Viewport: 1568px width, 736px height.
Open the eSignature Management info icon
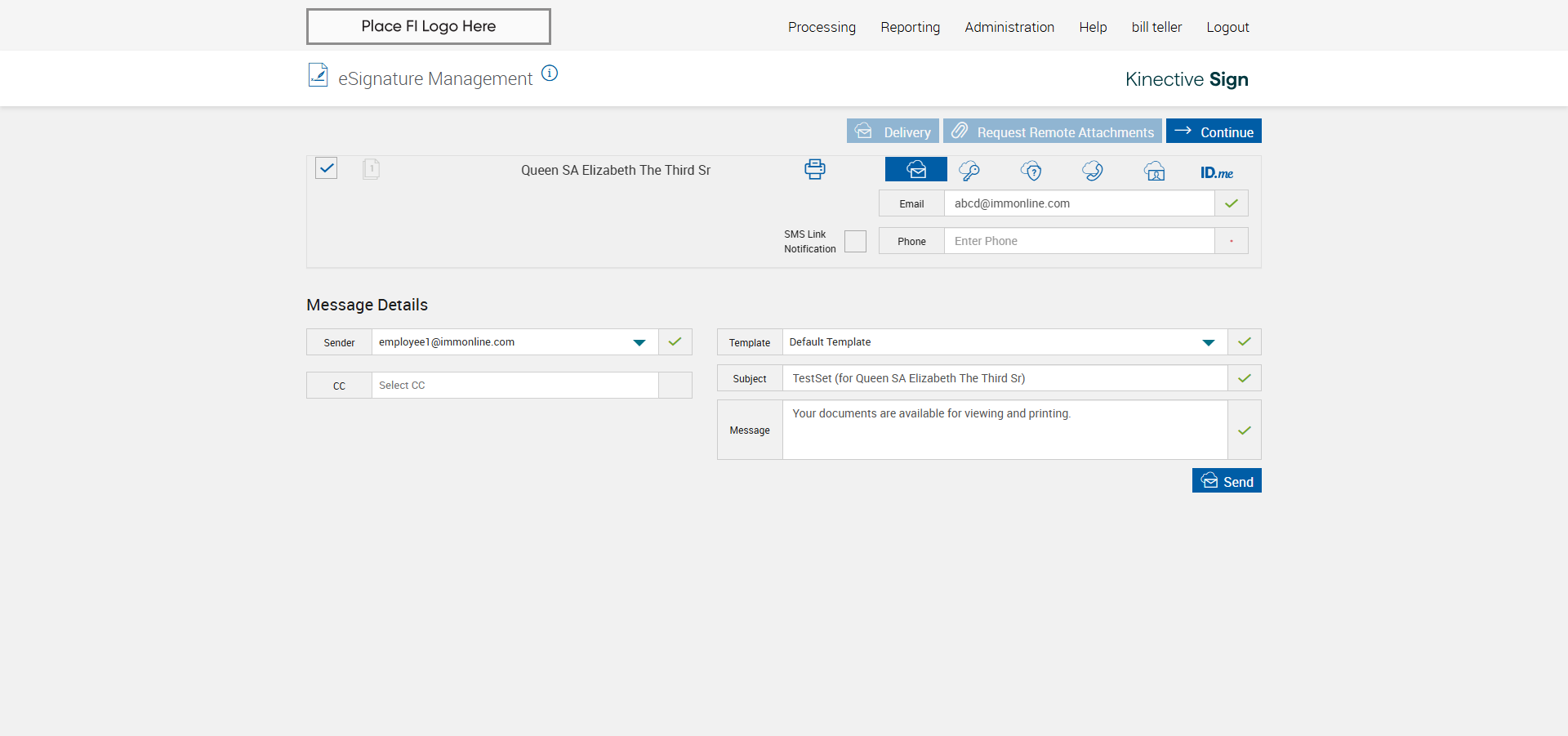point(550,74)
